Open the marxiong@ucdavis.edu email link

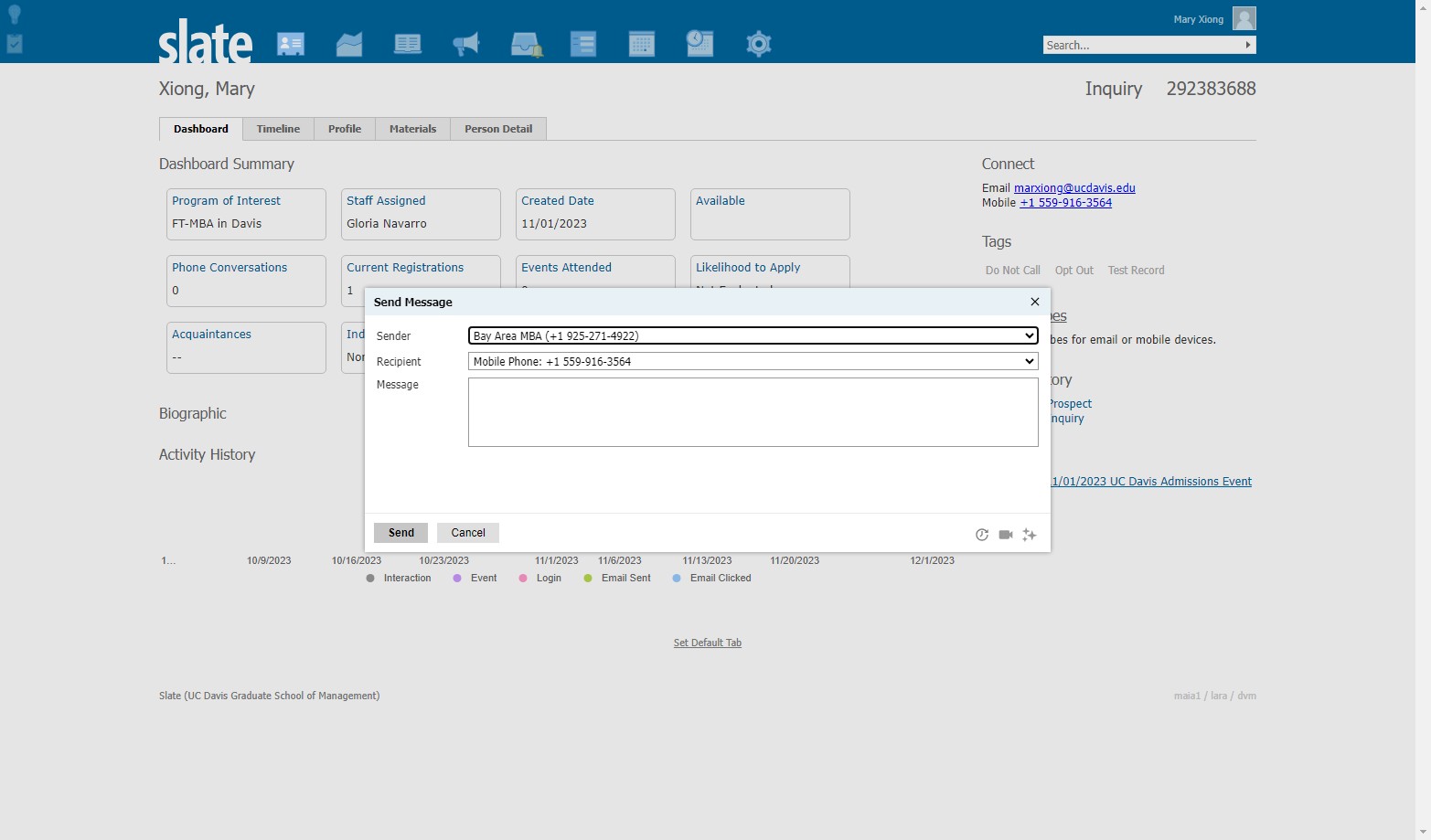pyautogui.click(x=1074, y=188)
